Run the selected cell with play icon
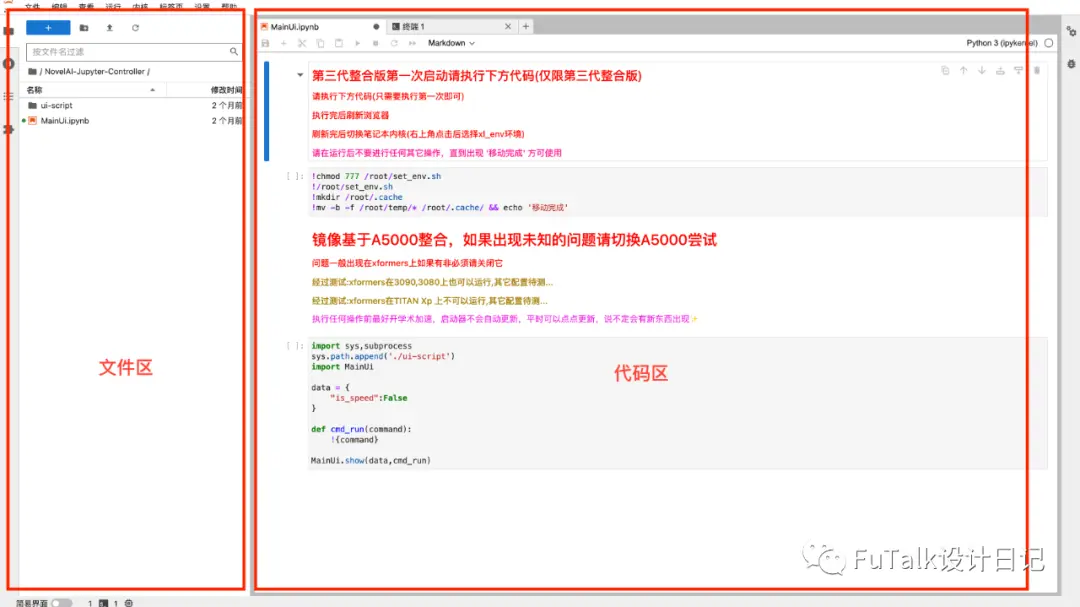Screen dimensions: 1080x607 point(357,43)
